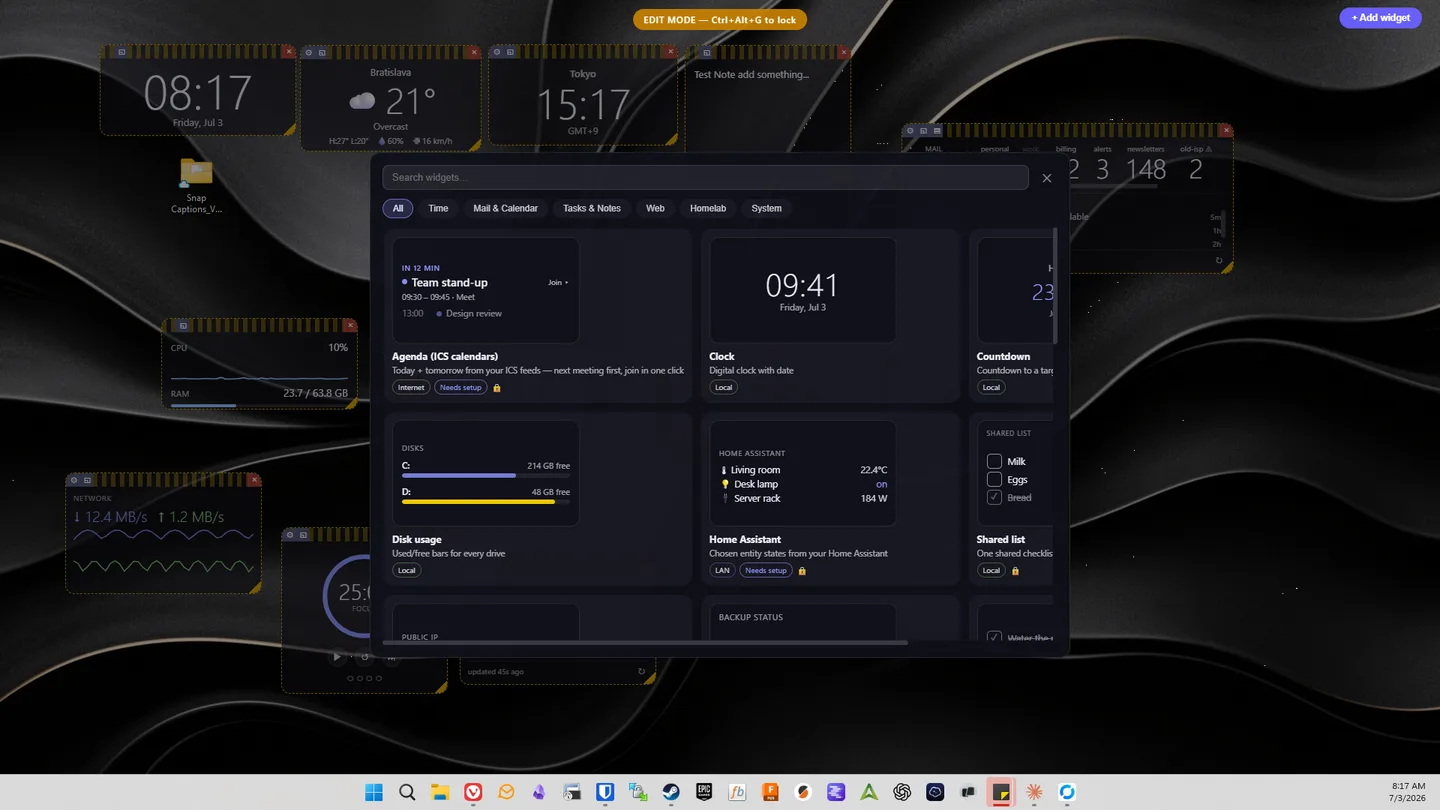
Task: Open settings gear on Tokyo clock widget
Action: pyautogui.click(x=497, y=52)
